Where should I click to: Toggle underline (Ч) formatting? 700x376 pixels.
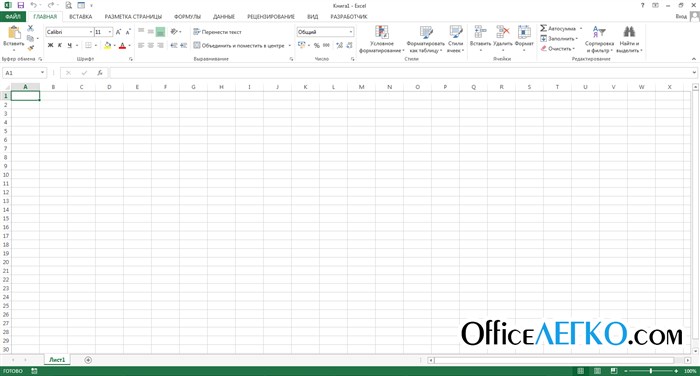70,45
